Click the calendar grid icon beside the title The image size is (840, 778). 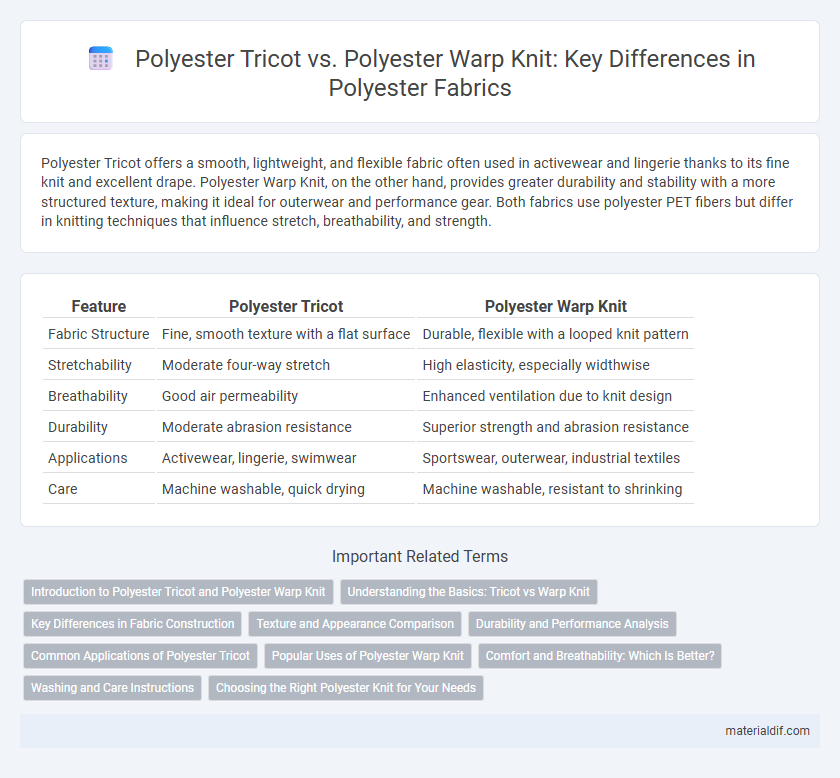point(101,58)
